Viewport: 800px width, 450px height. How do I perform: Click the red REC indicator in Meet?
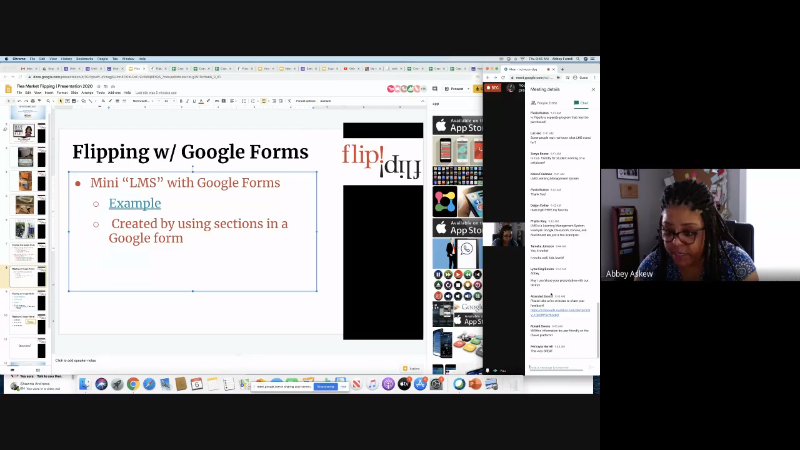[493, 88]
